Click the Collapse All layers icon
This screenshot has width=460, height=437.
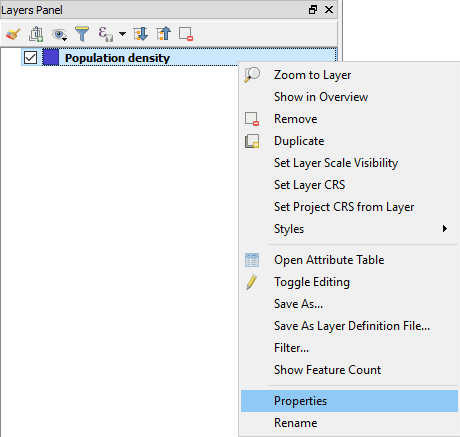tap(163, 34)
